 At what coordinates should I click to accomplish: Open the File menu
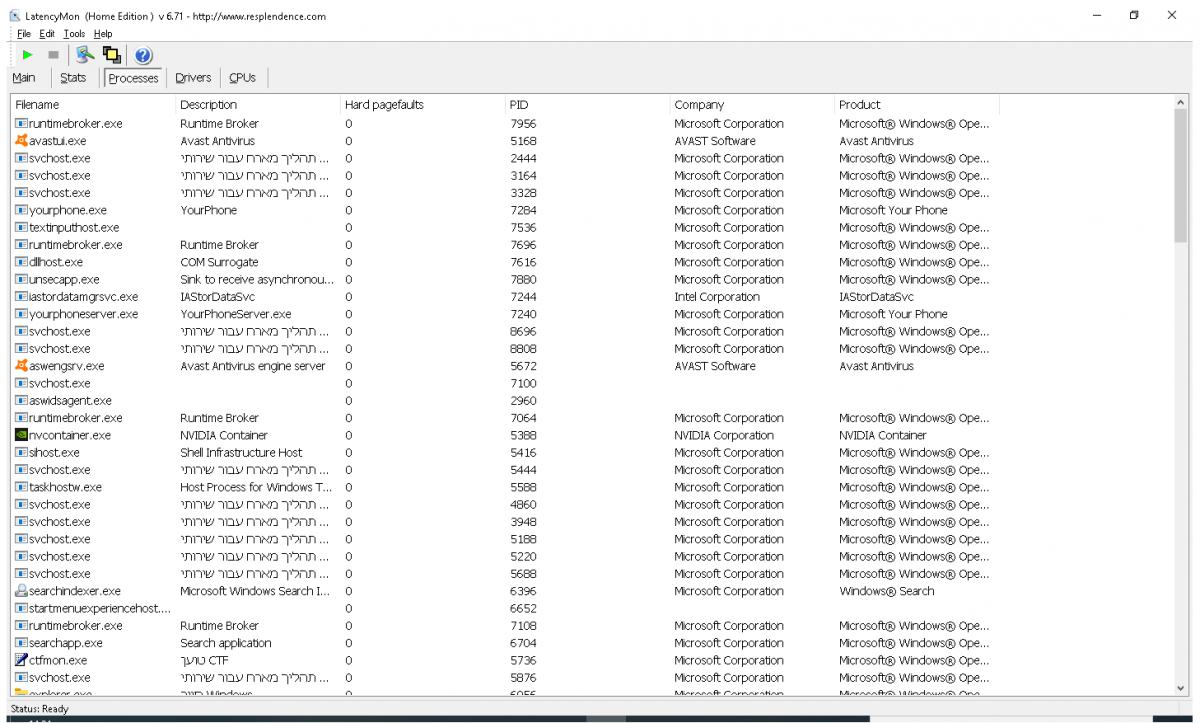(24, 34)
